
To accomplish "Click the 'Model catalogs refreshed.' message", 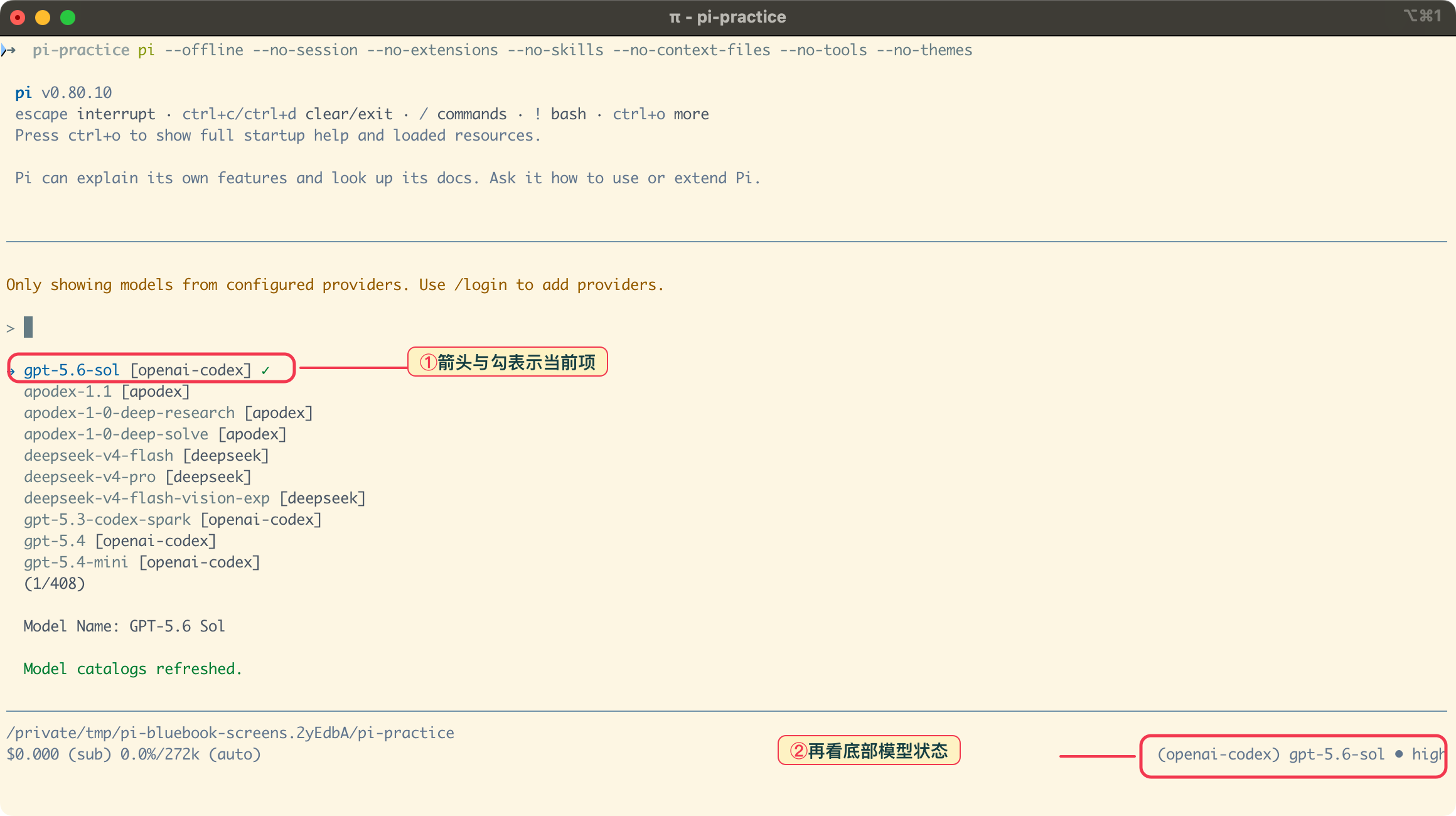I will click(132, 668).
